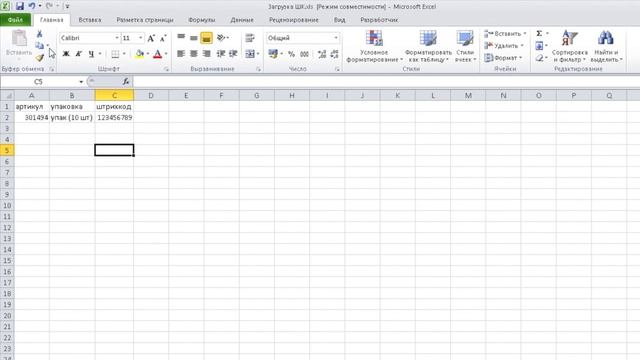
Task: Increase the cell indent
Action: coord(233,54)
